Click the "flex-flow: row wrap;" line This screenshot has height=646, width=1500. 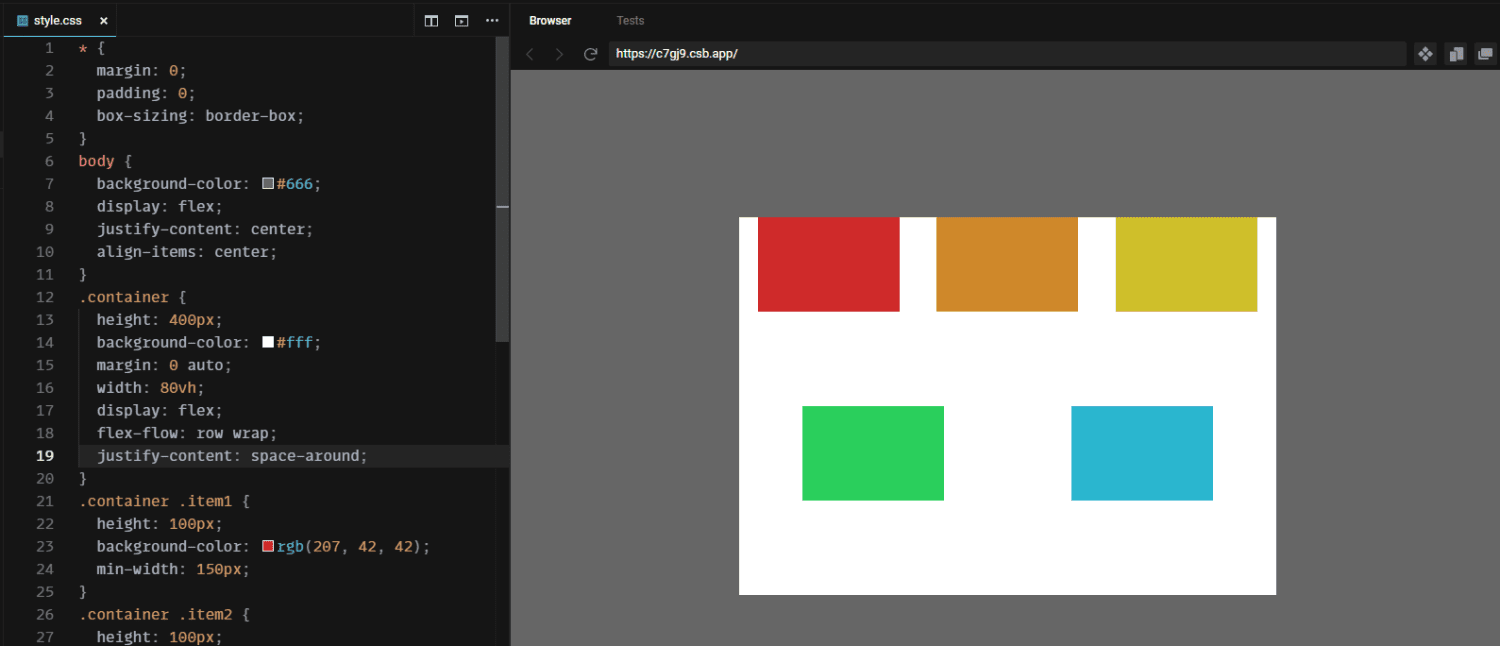186,433
